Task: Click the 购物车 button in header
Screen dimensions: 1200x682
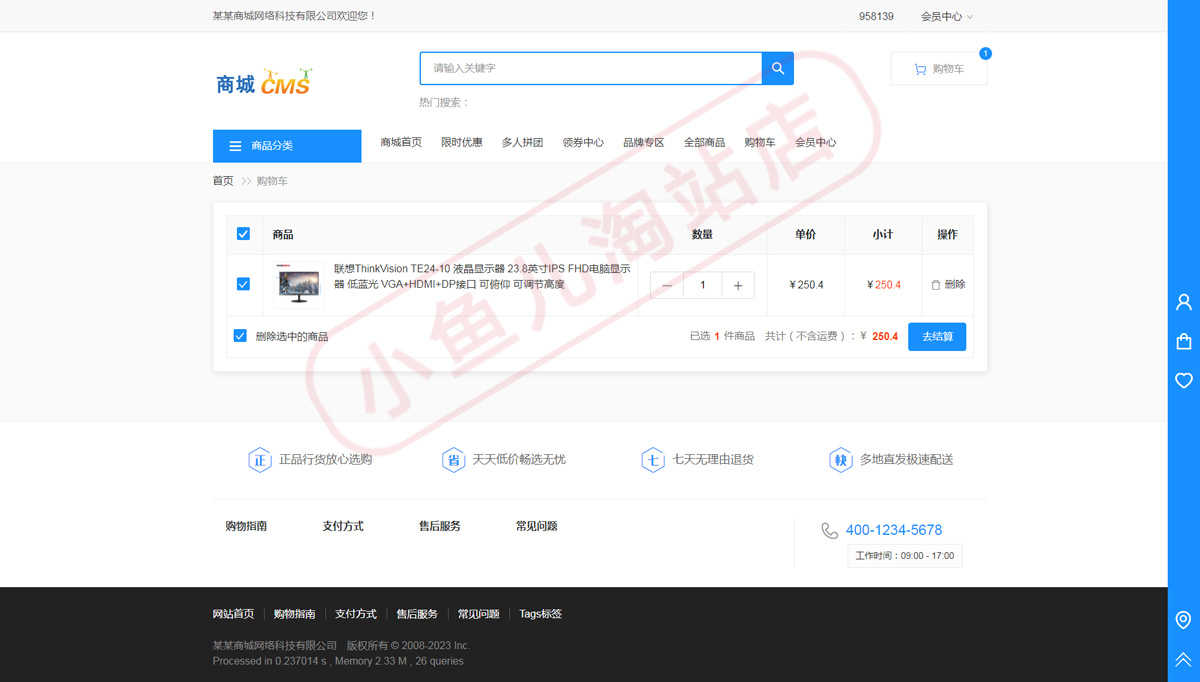Action: (939, 69)
